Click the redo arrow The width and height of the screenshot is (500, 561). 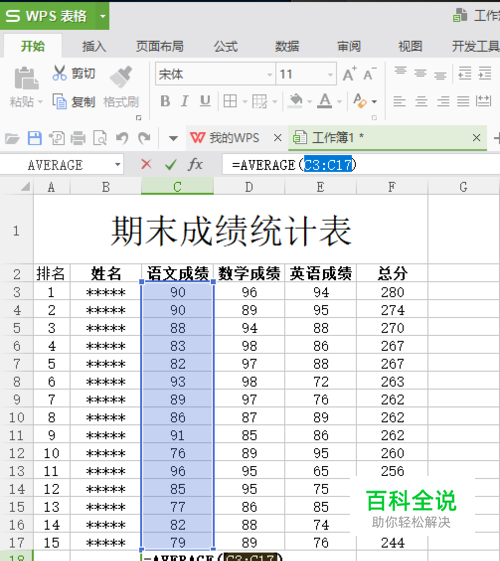point(144,138)
